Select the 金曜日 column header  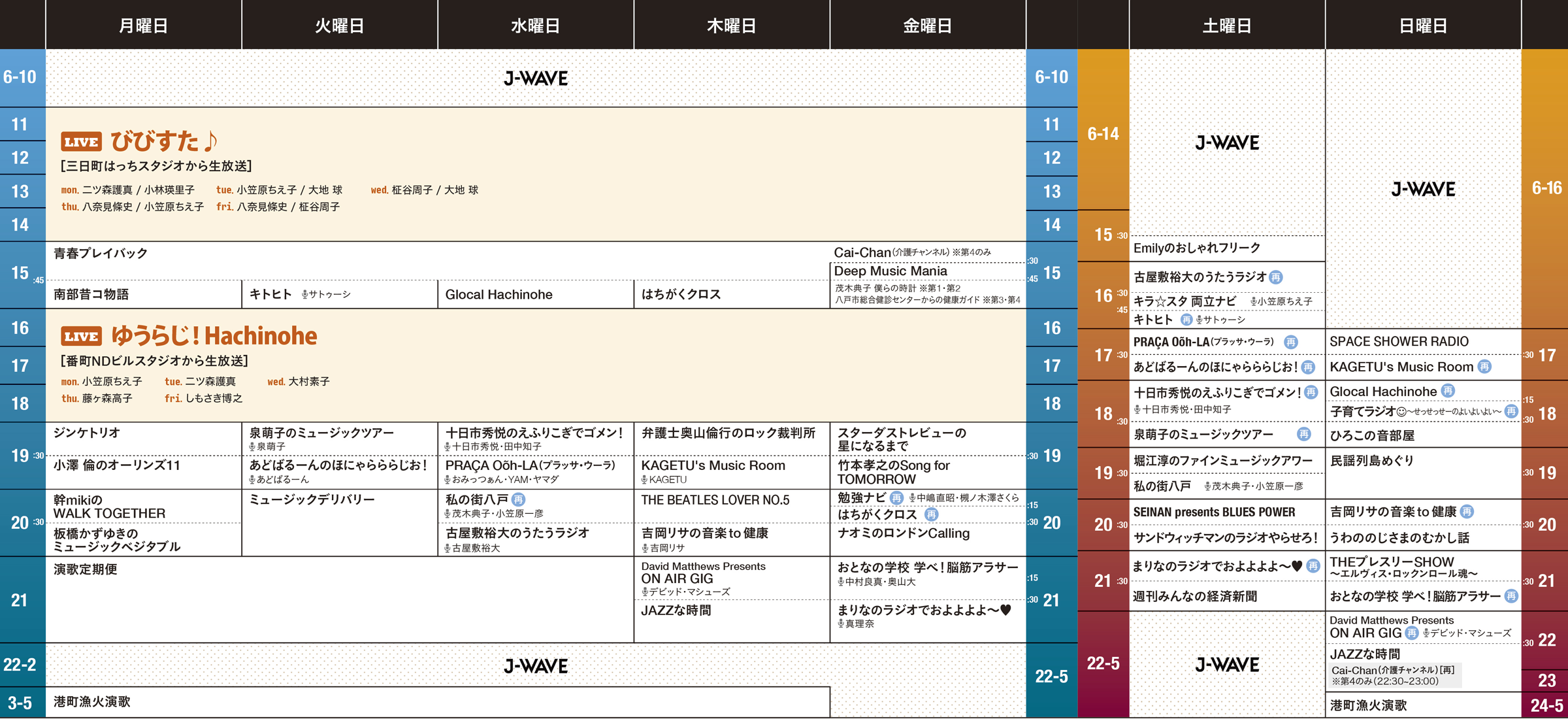(928, 25)
